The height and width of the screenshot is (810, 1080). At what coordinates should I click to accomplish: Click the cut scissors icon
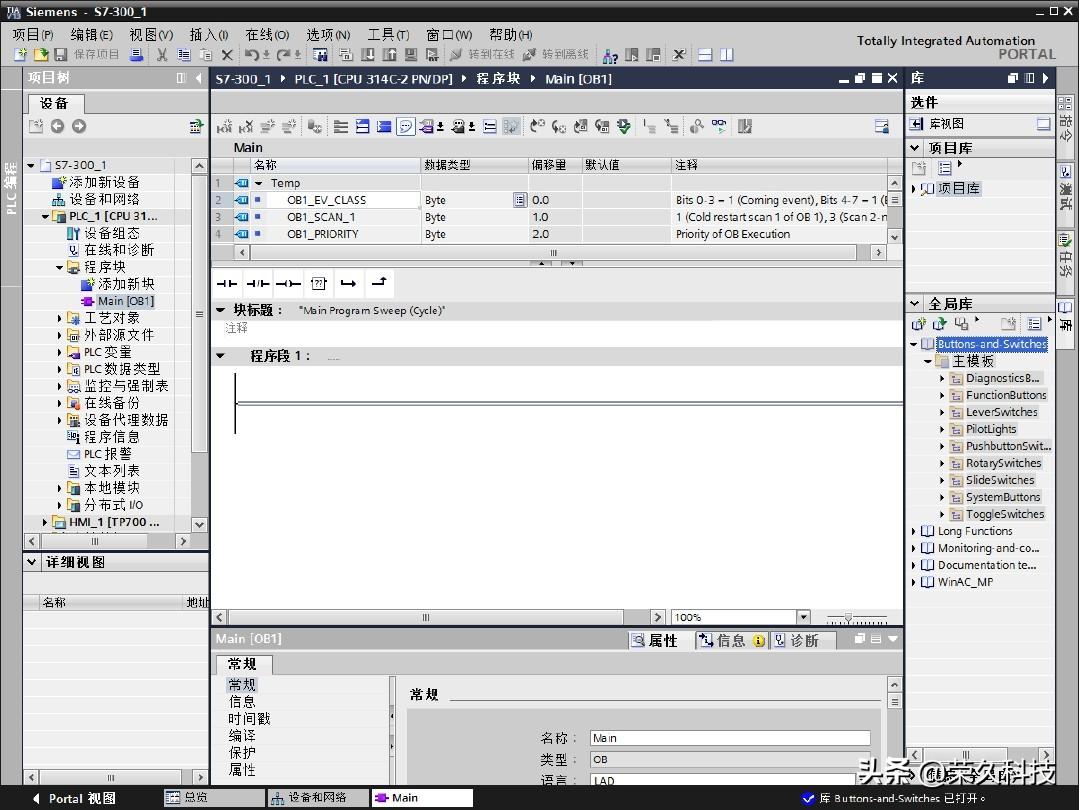pyautogui.click(x=161, y=55)
